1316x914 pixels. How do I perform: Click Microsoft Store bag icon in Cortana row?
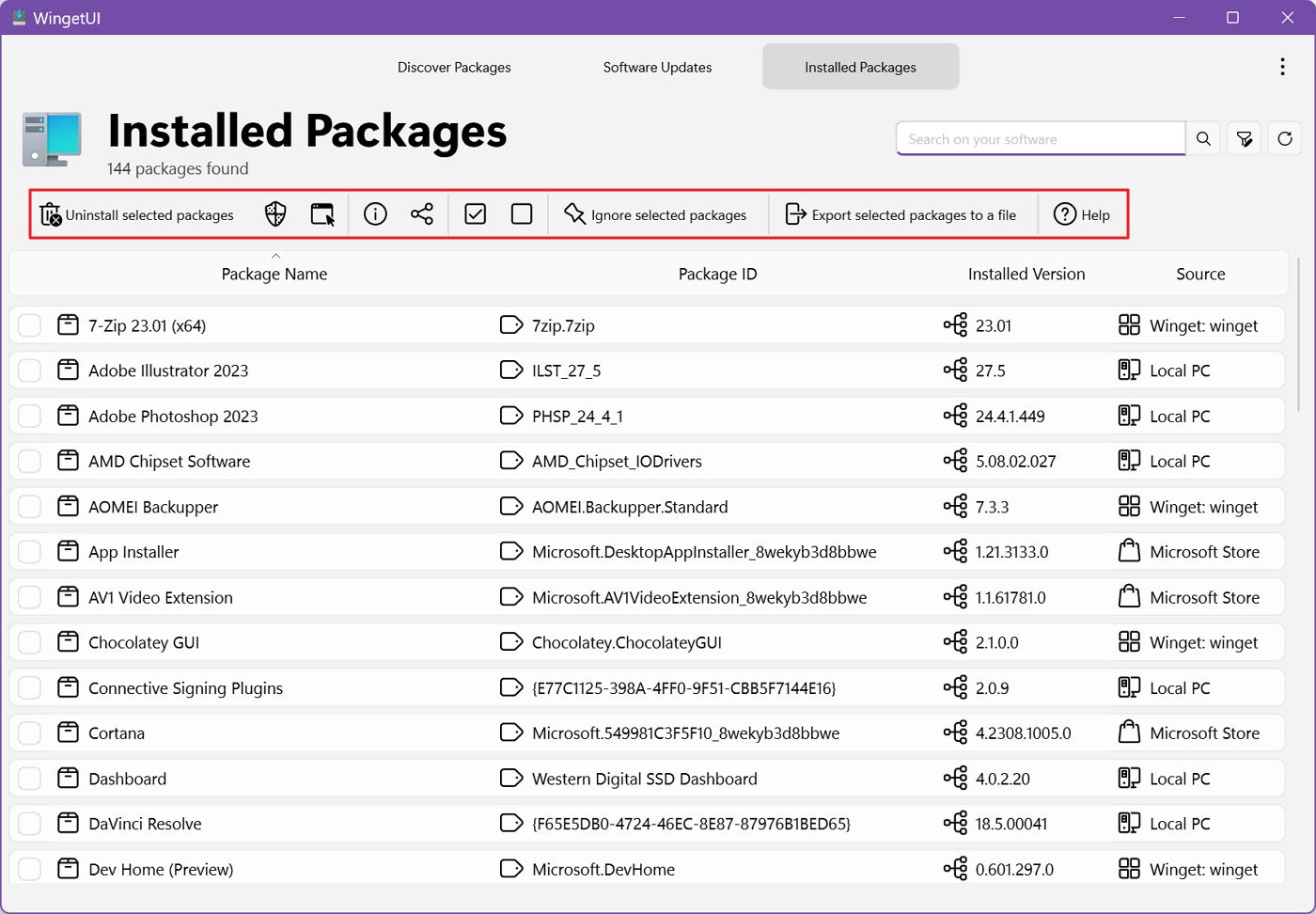[1129, 733]
